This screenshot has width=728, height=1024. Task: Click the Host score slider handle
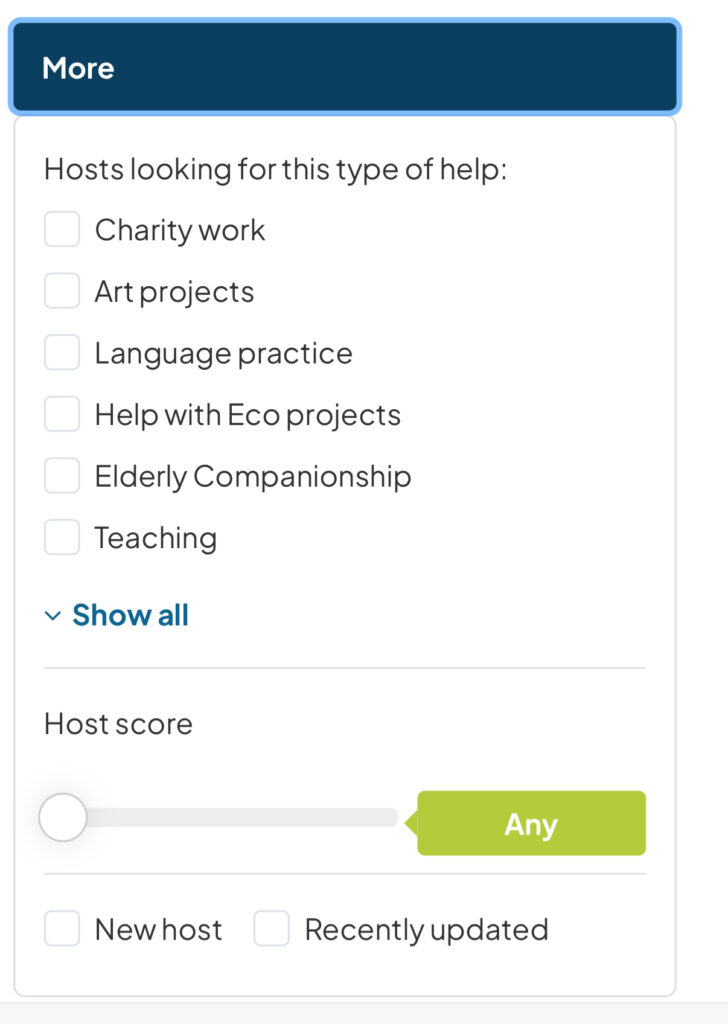point(63,818)
